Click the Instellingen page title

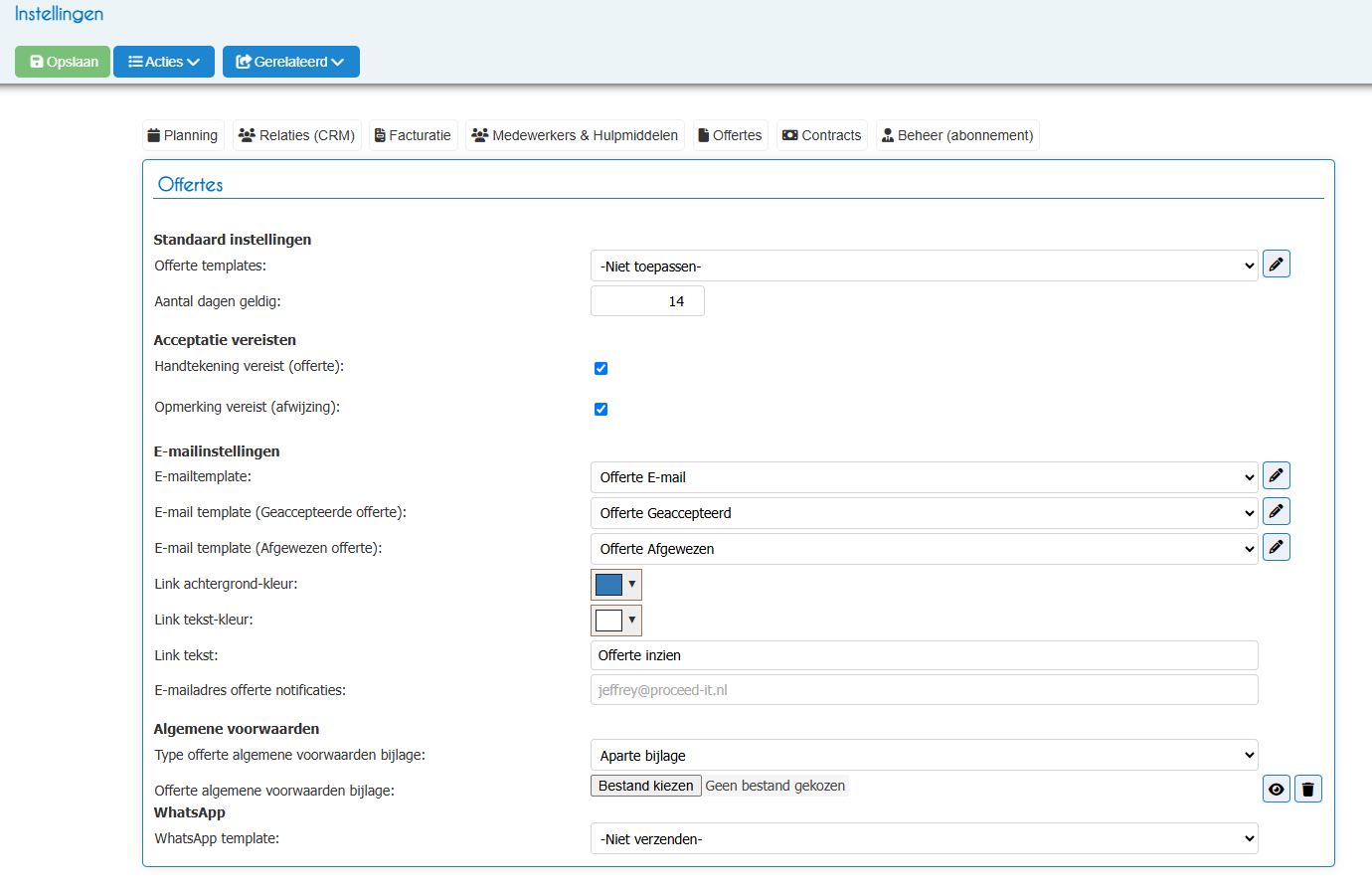point(59,14)
